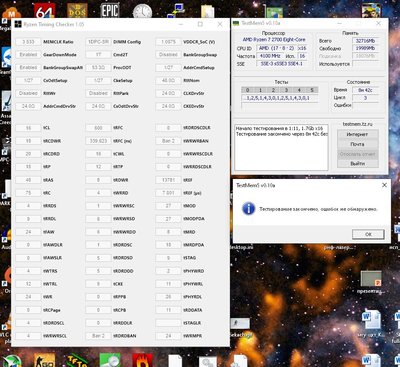The width and height of the screenshot is (400, 367).
Task: Open the clock desktop icon
Action: point(142,12)
